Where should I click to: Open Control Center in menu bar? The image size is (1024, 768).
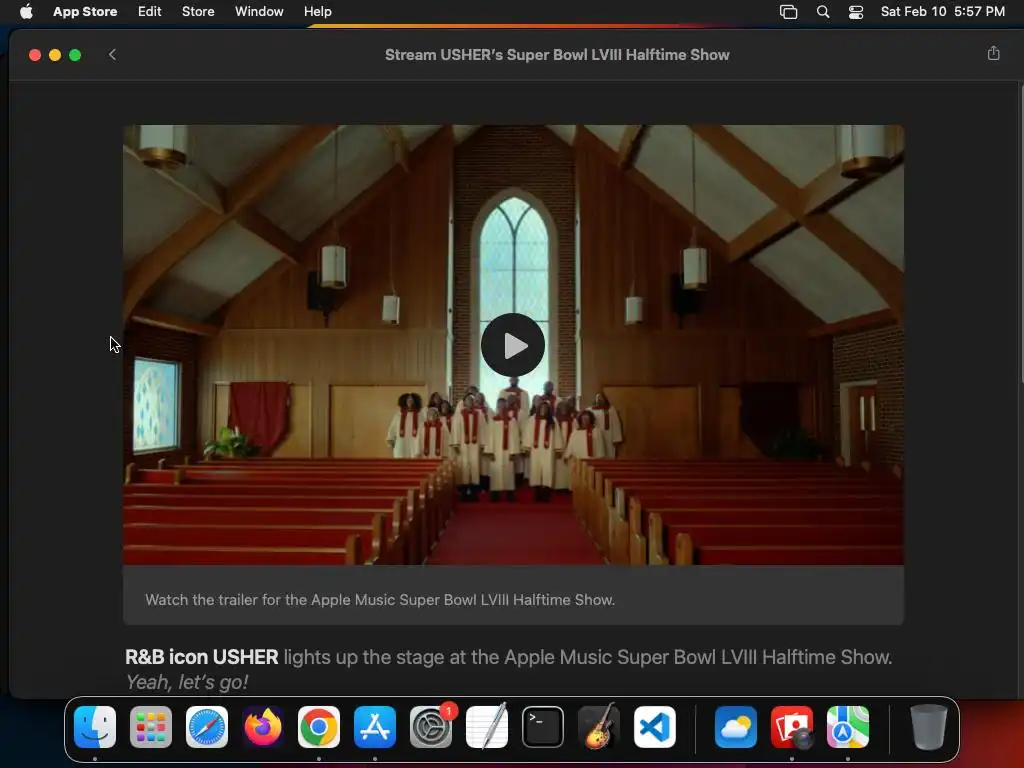tap(856, 12)
